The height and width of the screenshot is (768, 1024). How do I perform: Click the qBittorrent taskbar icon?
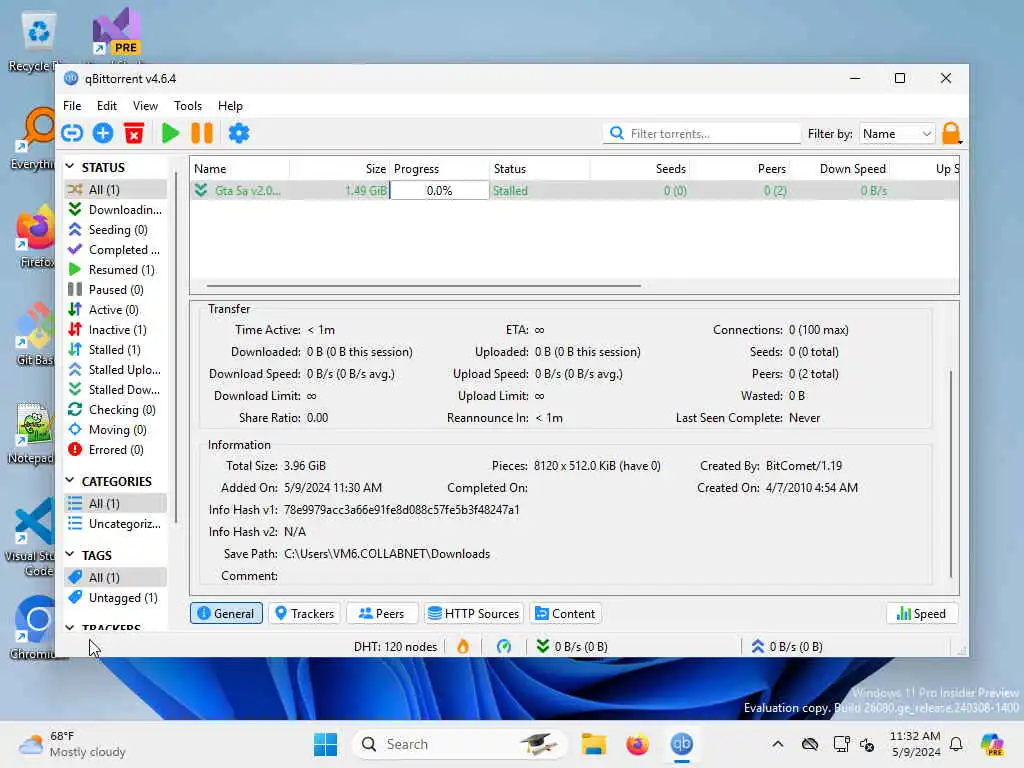(x=682, y=744)
